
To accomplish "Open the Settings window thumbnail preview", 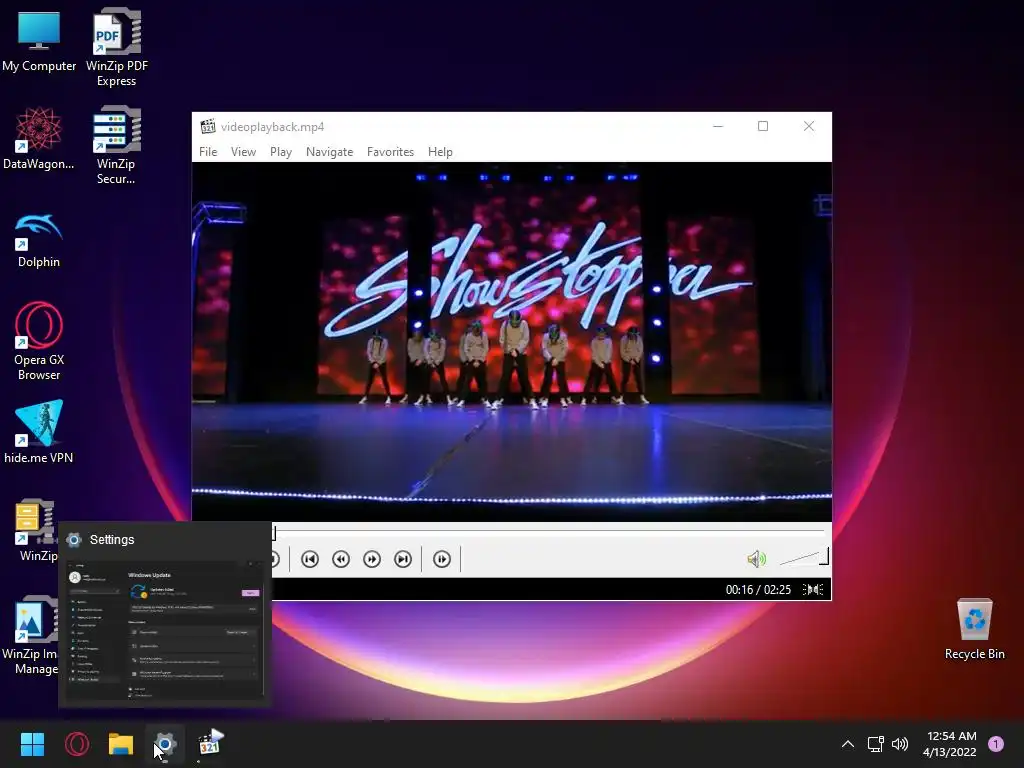I will [165, 630].
